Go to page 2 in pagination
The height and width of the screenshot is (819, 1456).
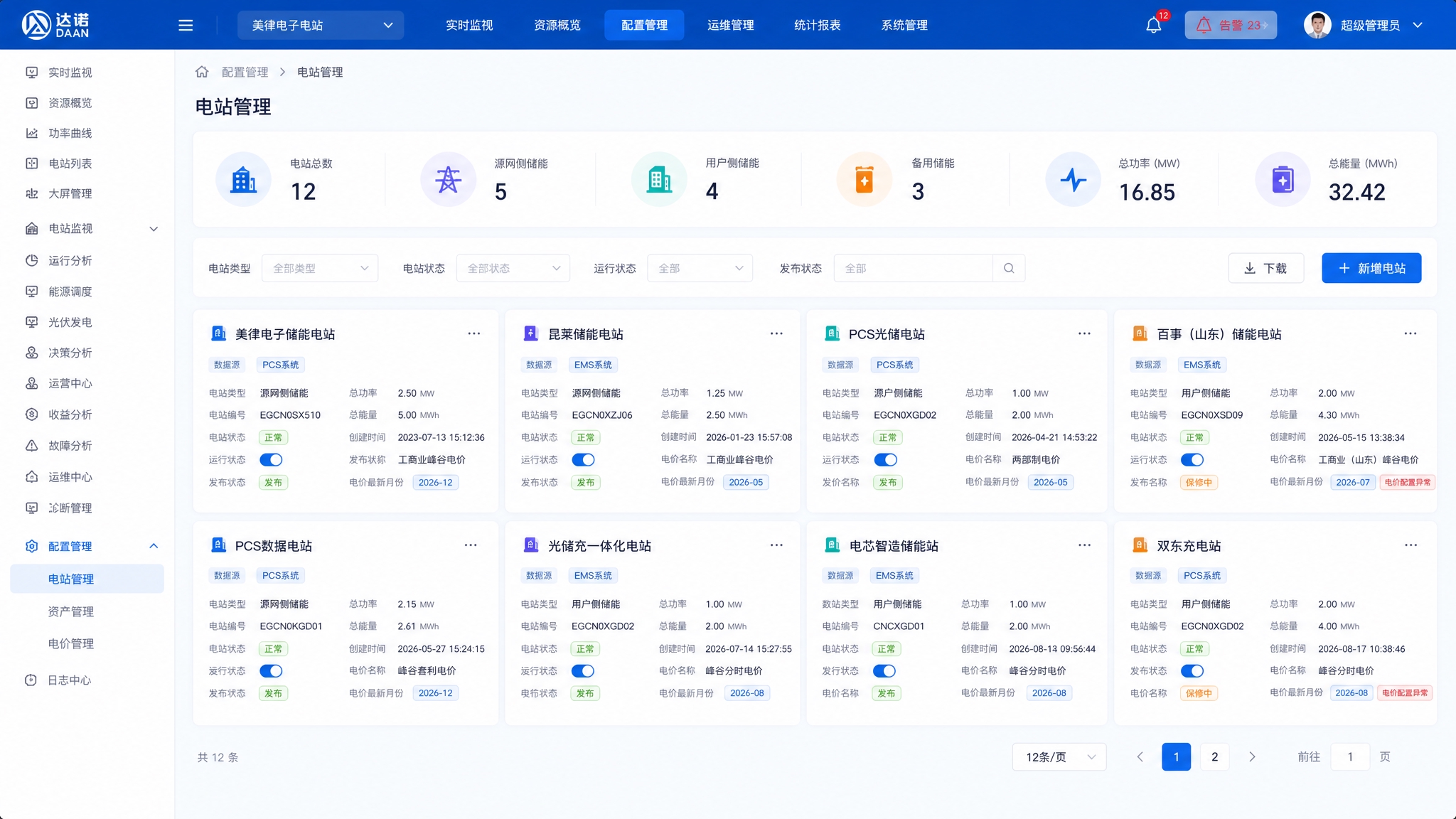coord(1214,757)
